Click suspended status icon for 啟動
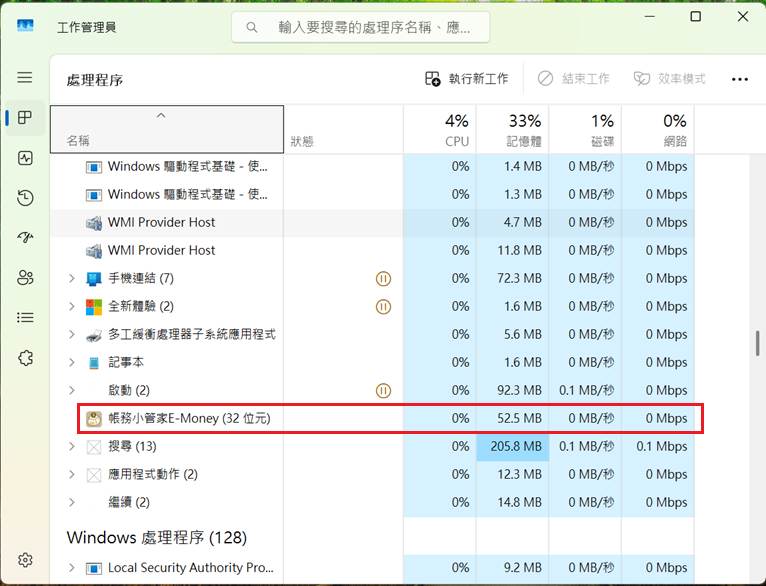 383,391
